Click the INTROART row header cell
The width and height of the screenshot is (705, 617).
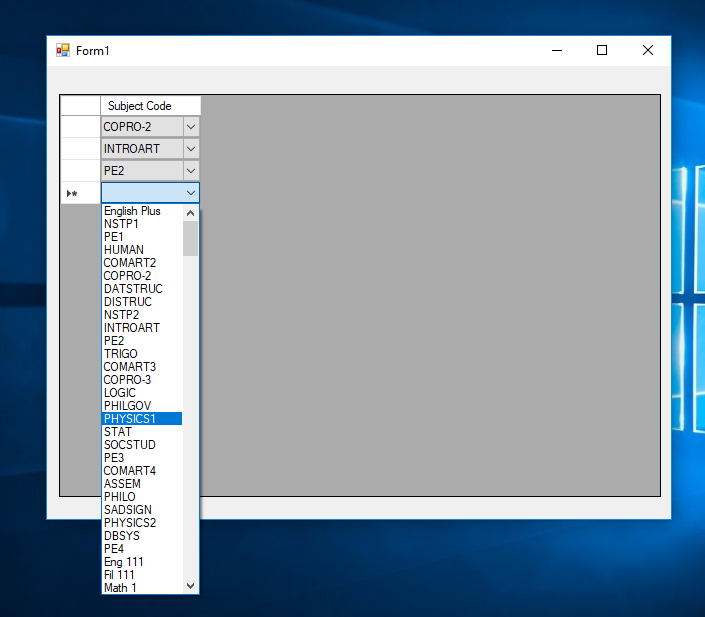tap(80, 149)
